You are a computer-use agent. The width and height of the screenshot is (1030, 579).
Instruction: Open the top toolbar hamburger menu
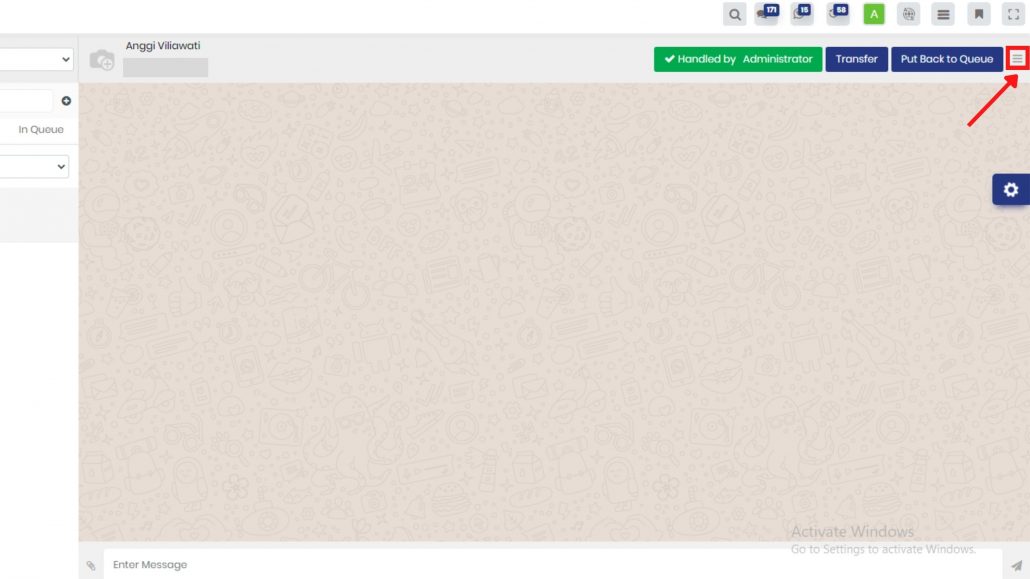click(x=943, y=14)
